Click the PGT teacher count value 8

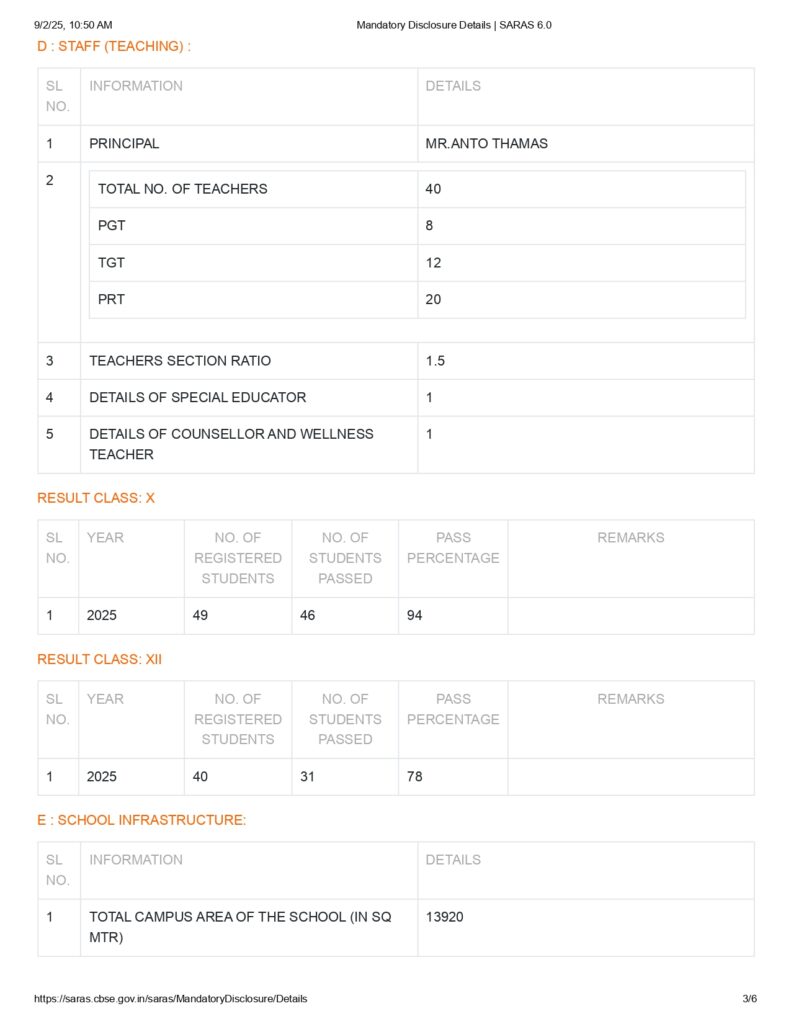tap(429, 226)
